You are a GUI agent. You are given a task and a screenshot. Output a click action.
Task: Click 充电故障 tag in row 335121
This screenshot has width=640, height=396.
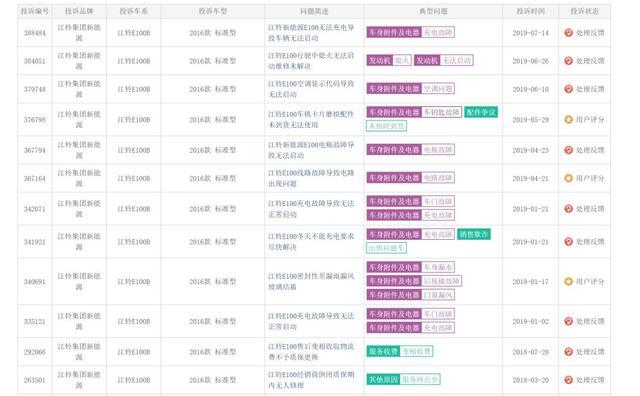(411, 328)
